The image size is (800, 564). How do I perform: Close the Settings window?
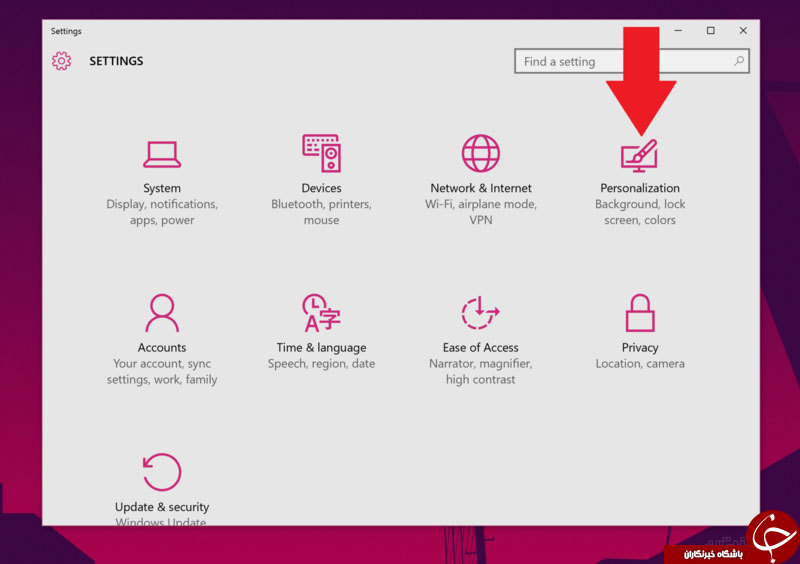coord(743,31)
